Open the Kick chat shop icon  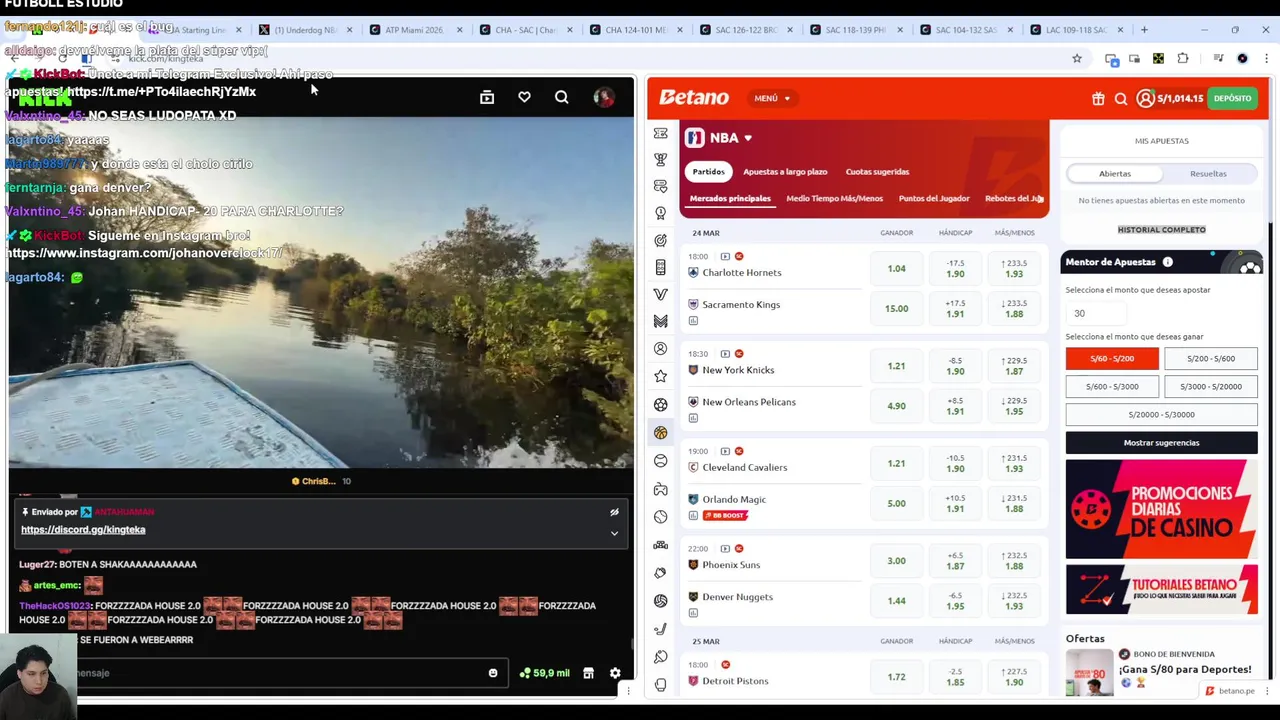pos(588,673)
